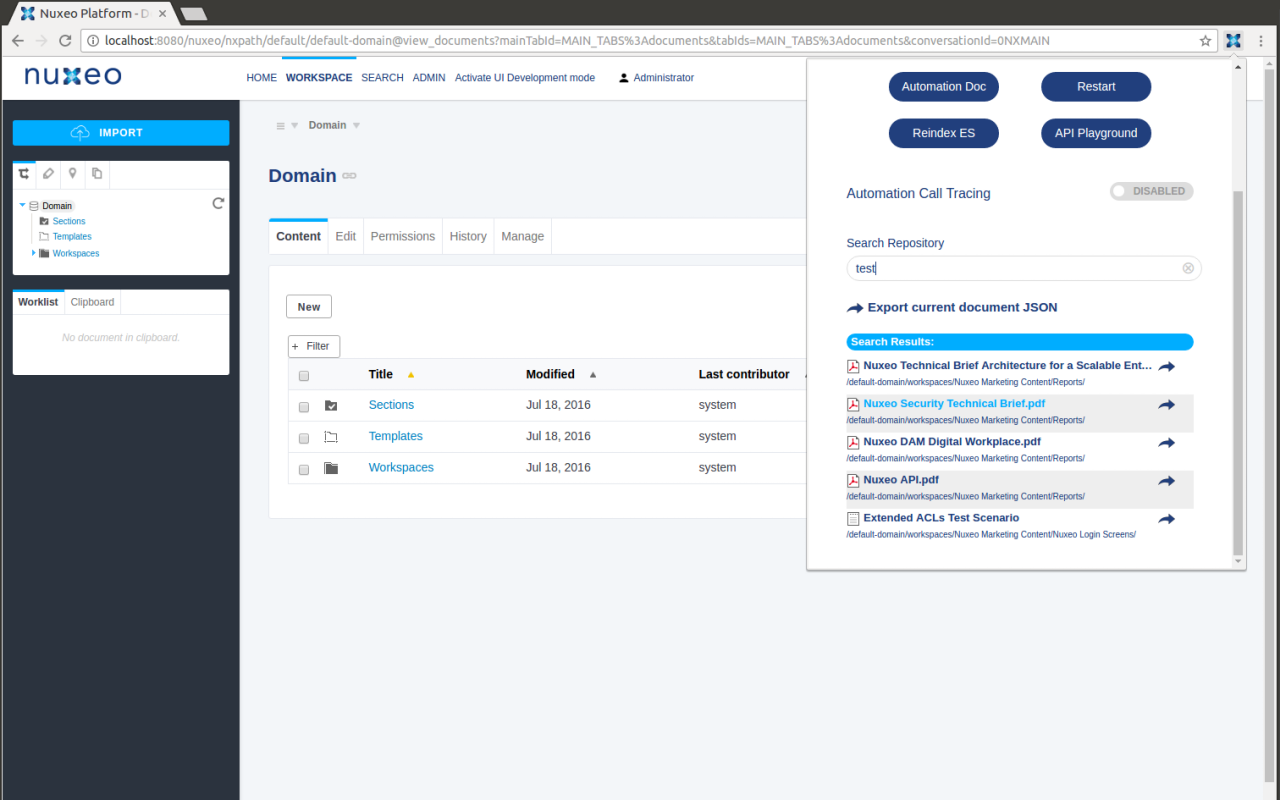Screen dimensions: 1280x800
Task: Refresh the navigation tree
Action: tap(218, 204)
